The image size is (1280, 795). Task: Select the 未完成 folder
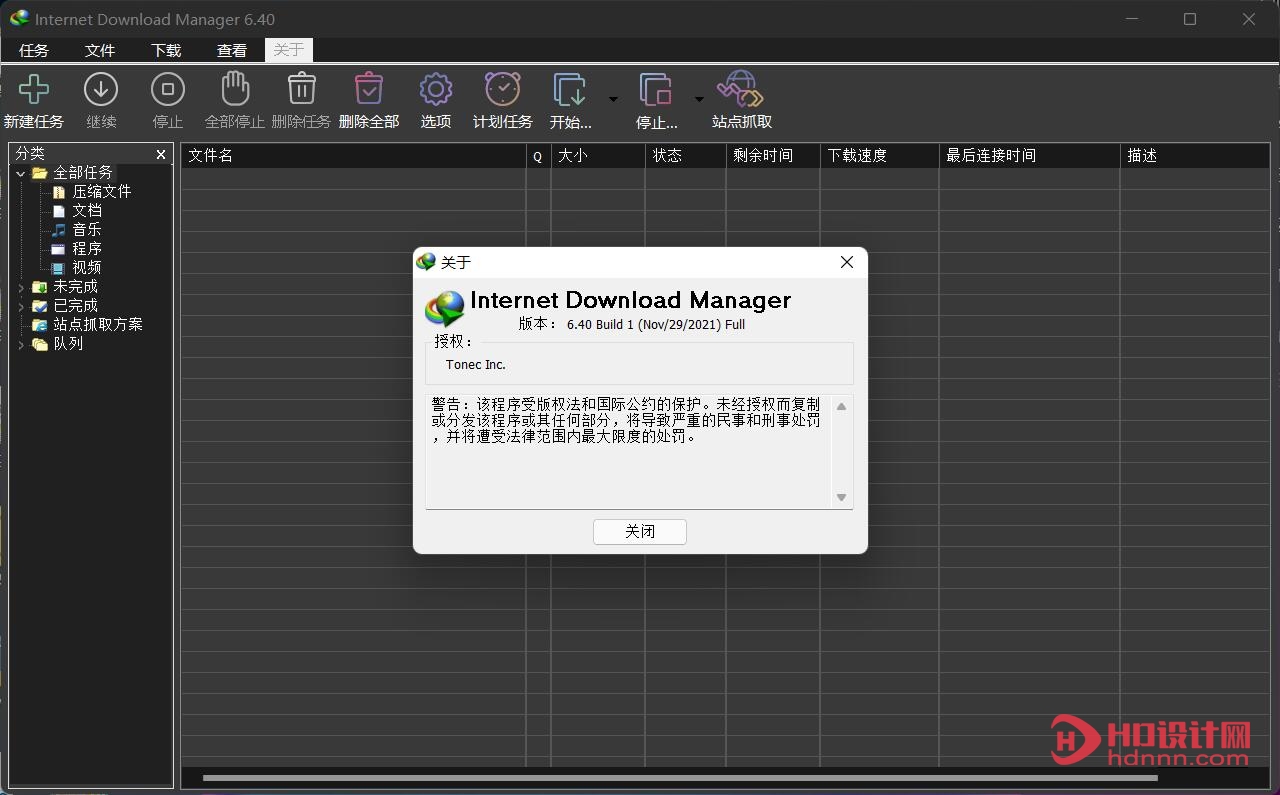point(75,287)
